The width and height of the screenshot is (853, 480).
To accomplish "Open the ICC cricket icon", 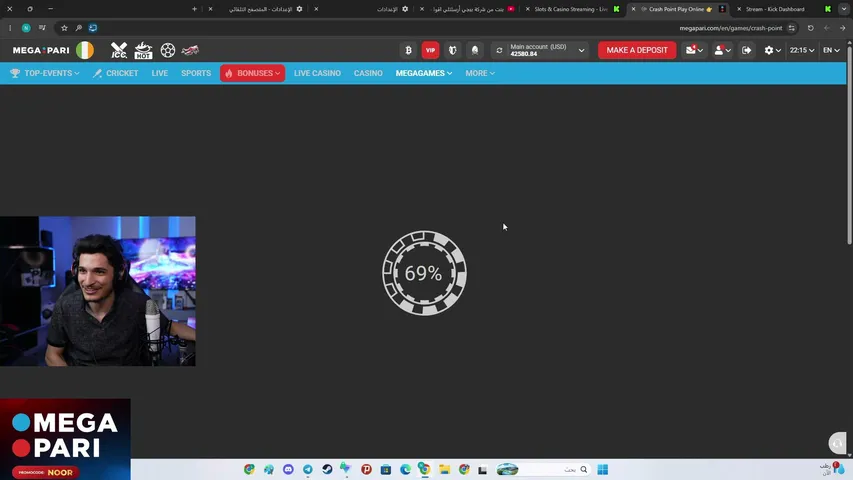I will [119, 50].
